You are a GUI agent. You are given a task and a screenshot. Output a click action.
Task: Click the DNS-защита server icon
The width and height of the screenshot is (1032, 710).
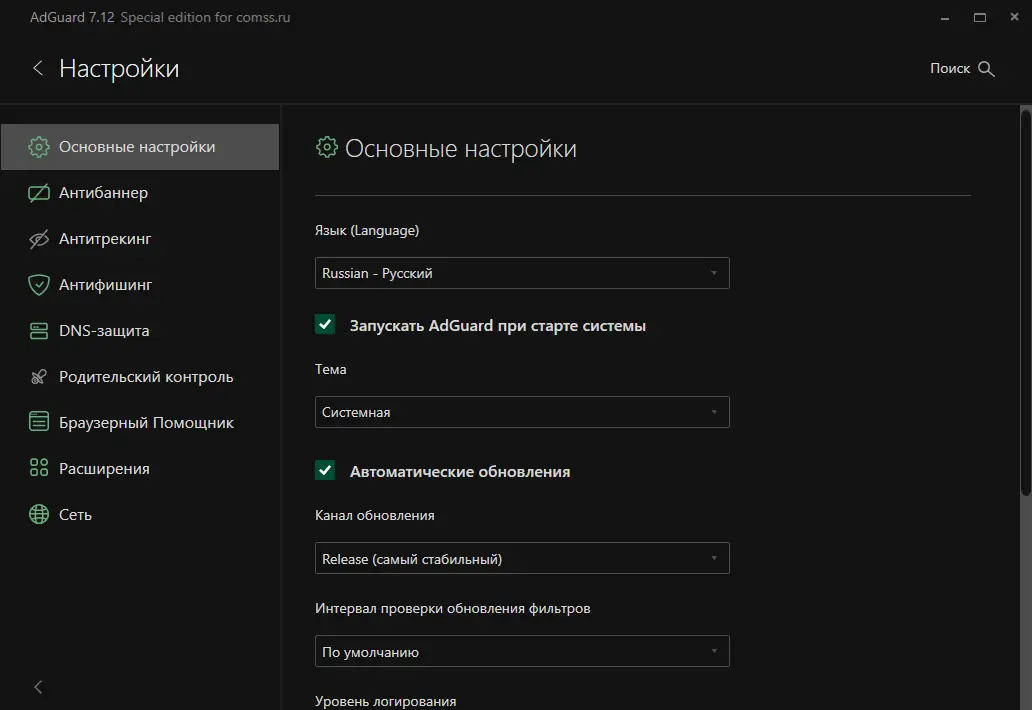pyautogui.click(x=39, y=331)
